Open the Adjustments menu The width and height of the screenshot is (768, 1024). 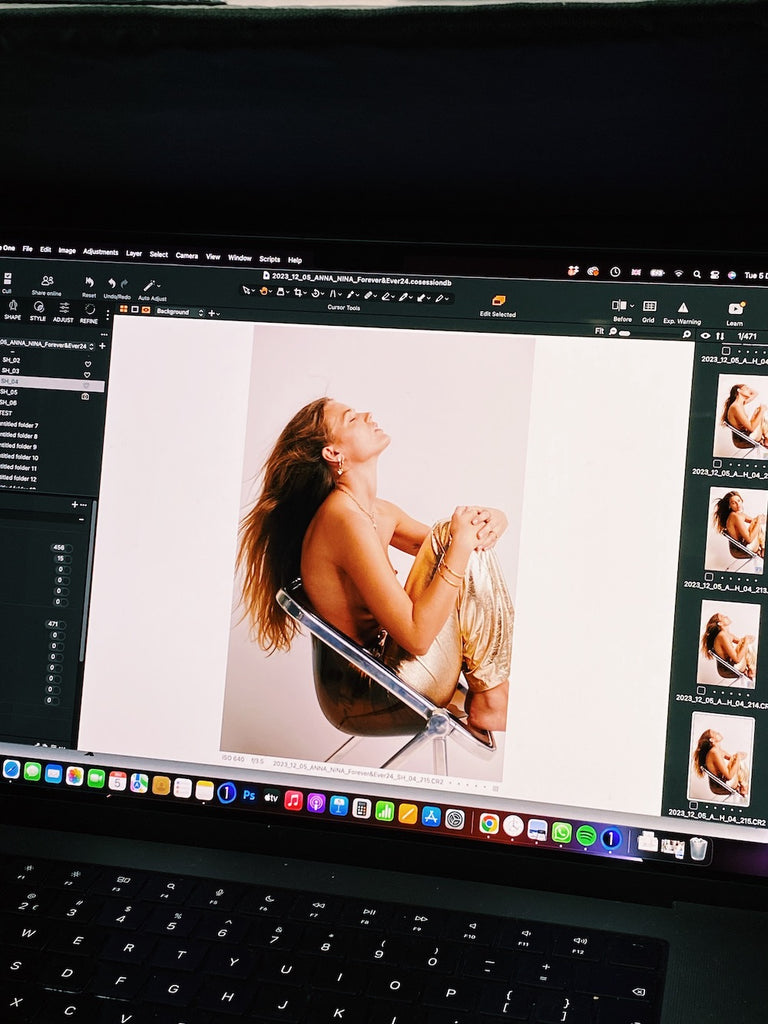[101, 252]
